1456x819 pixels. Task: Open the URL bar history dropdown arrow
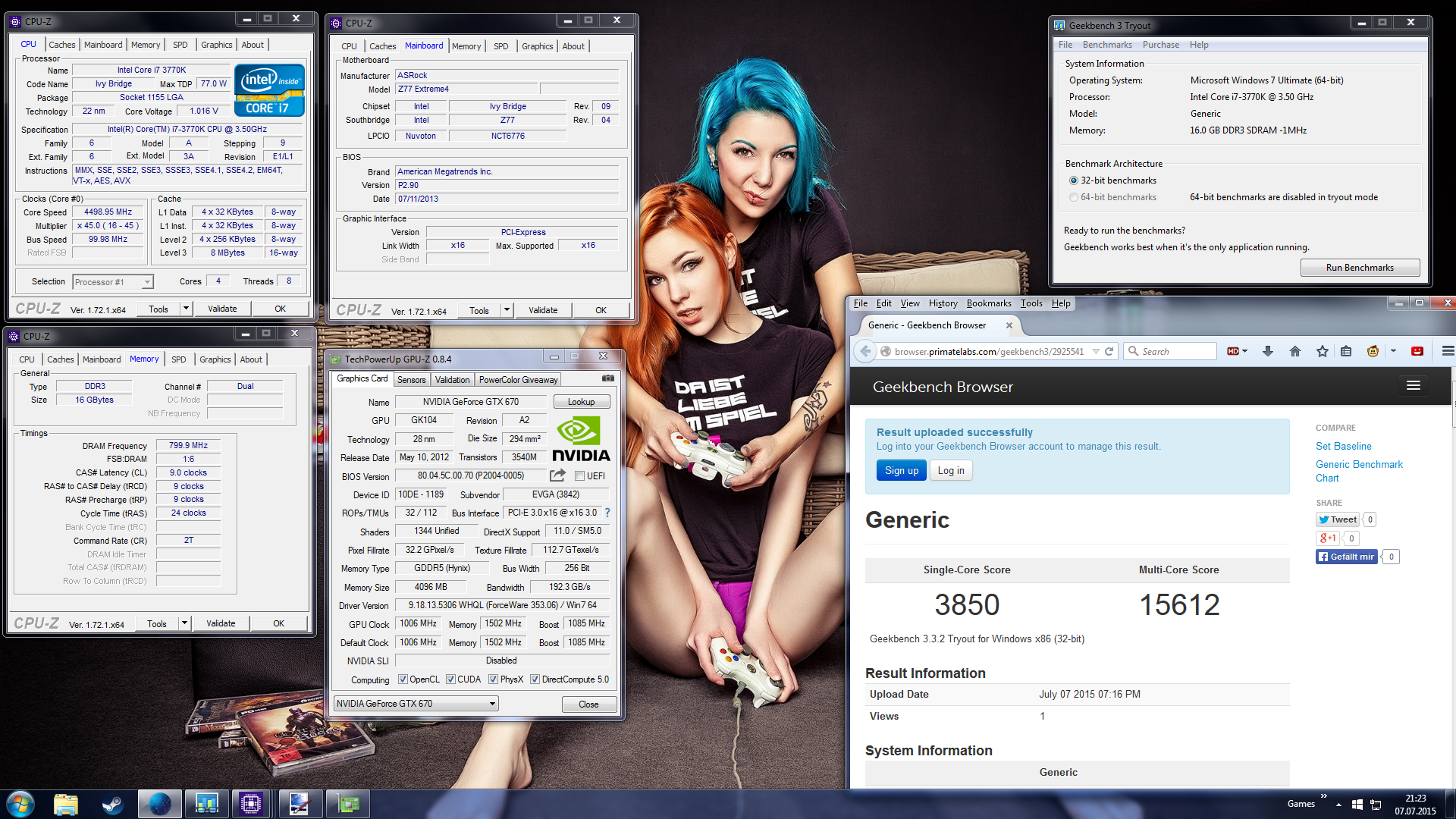tap(1096, 351)
